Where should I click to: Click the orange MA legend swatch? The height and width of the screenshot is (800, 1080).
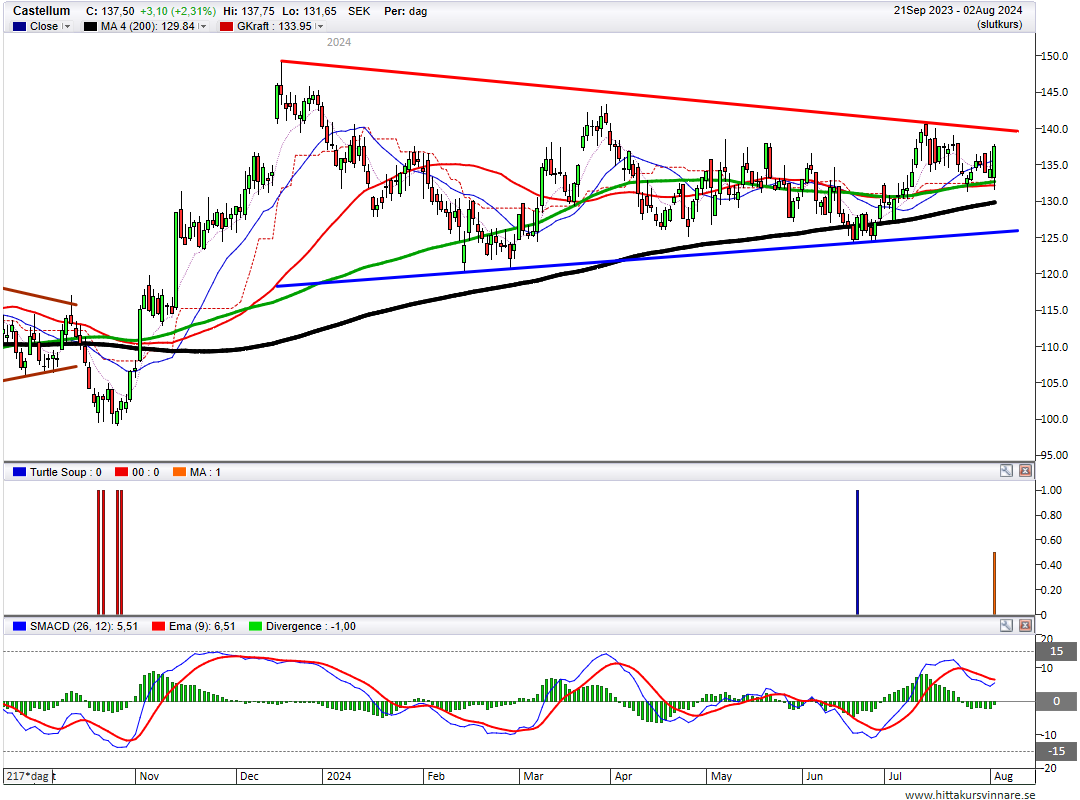tap(179, 472)
